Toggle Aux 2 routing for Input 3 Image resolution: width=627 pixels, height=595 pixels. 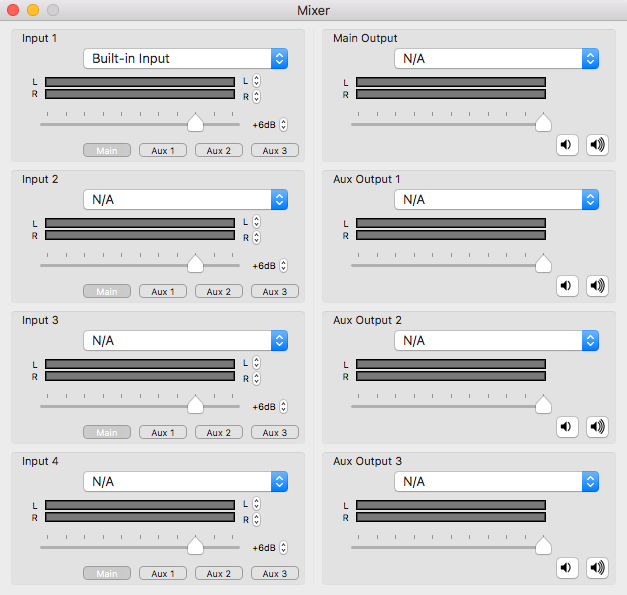(x=219, y=433)
